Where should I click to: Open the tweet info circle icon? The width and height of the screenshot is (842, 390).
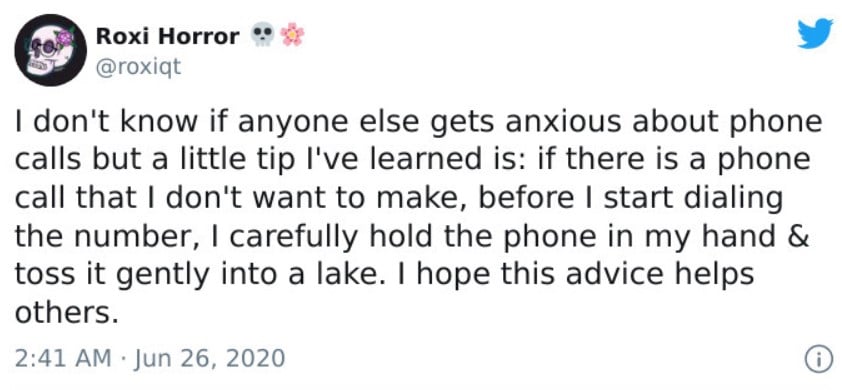coord(817,359)
